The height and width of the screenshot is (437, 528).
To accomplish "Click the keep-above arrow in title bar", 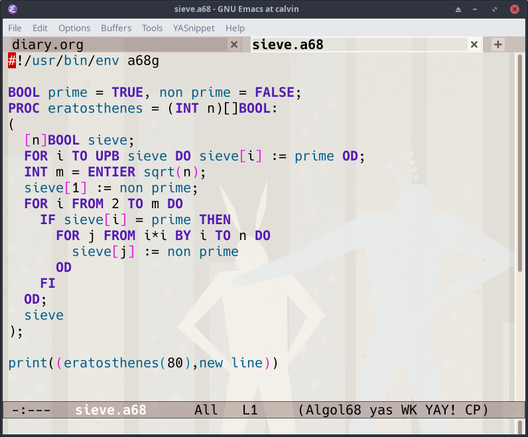I will (x=458, y=9).
